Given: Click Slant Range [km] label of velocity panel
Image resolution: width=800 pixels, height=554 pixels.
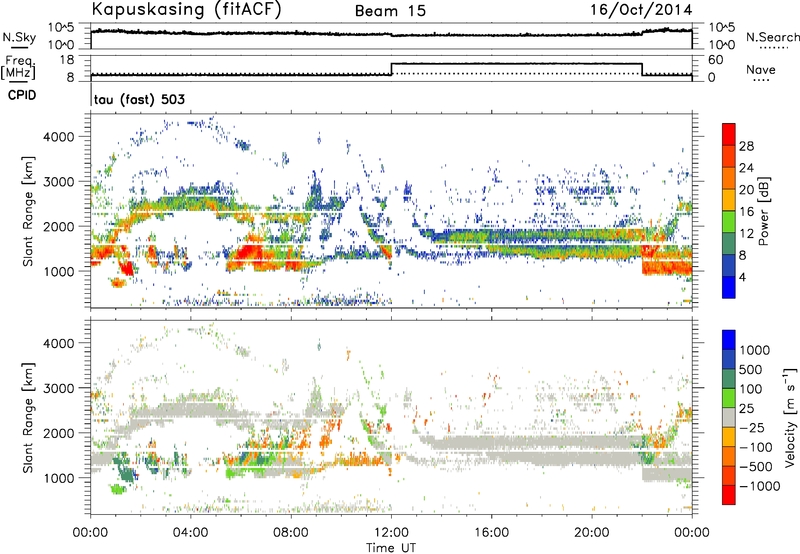Looking at the screenshot, I should coord(28,417).
